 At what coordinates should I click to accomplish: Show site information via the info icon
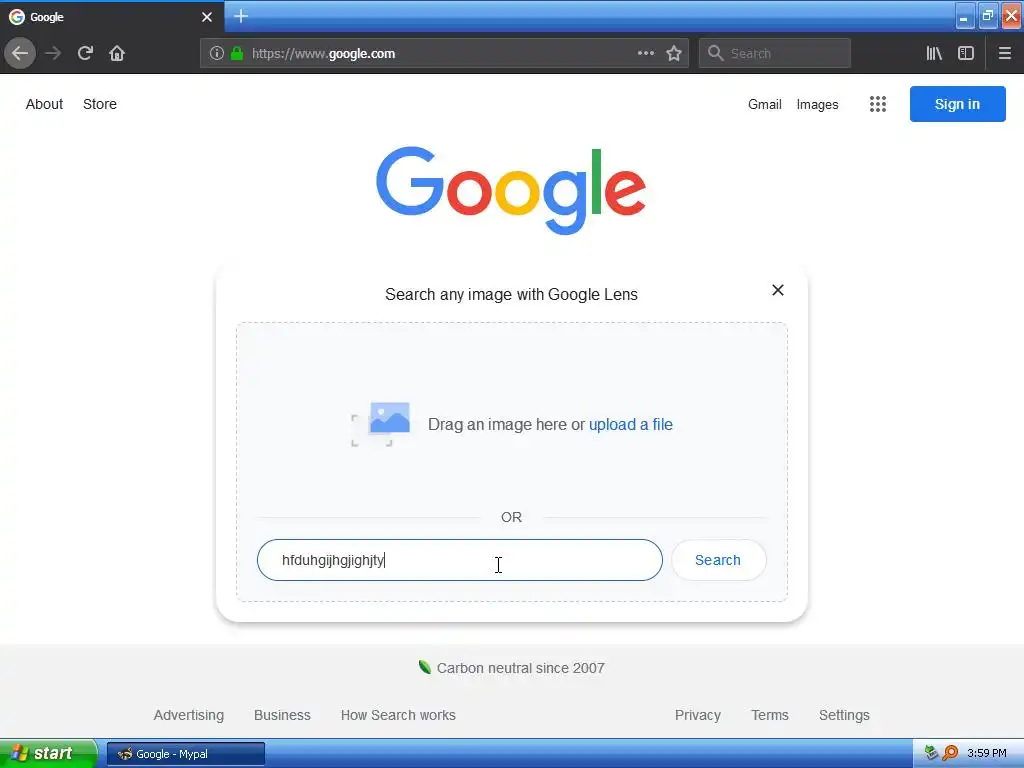click(x=217, y=54)
